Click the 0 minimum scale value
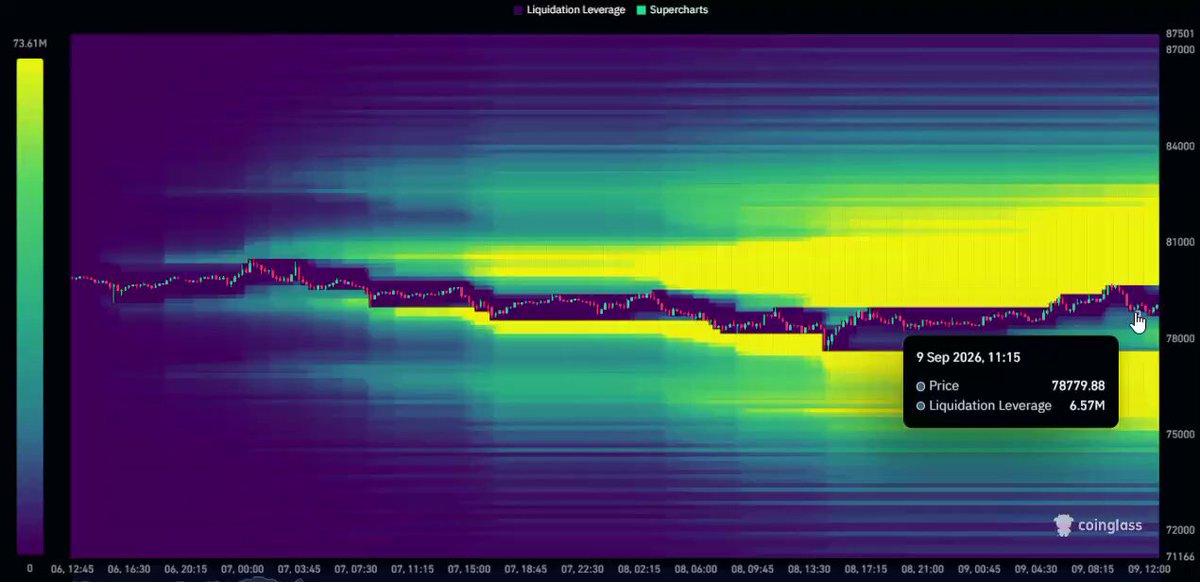The height and width of the screenshot is (582, 1200). coord(29,568)
